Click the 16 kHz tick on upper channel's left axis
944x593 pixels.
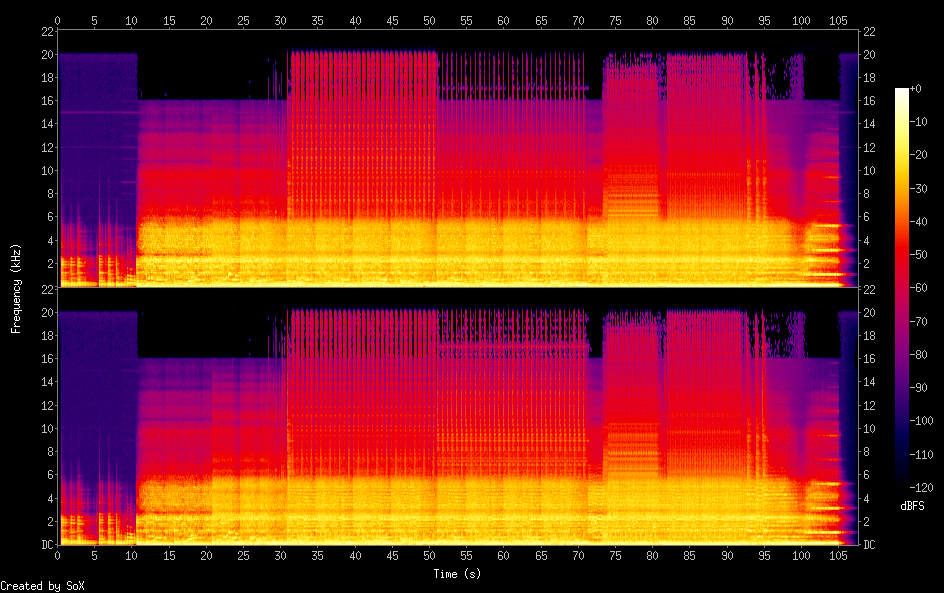click(x=47, y=100)
